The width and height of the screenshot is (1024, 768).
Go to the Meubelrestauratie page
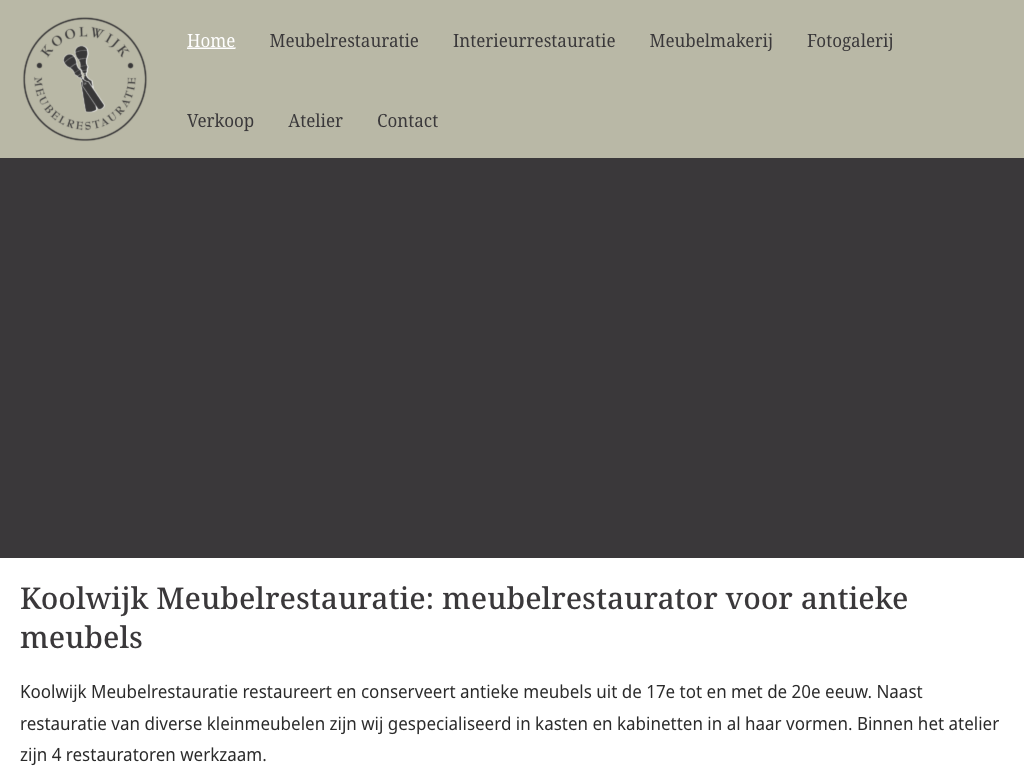(x=344, y=40)
